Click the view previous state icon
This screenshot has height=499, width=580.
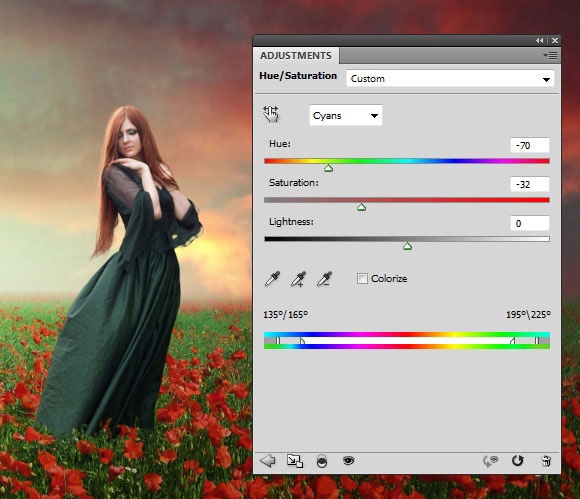click(x=490, y=461)
